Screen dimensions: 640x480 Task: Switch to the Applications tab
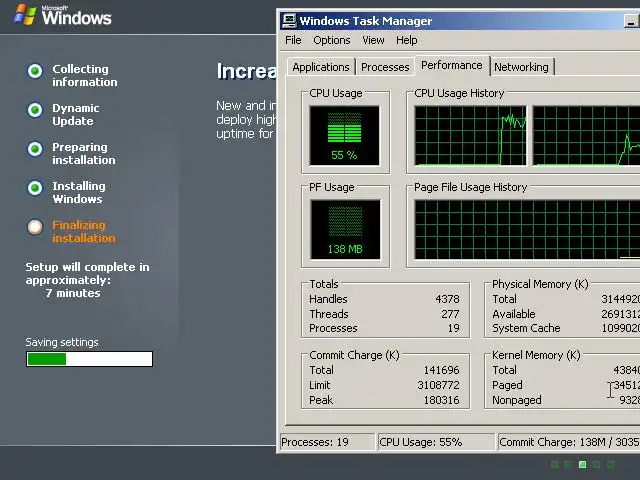(321, 67)
